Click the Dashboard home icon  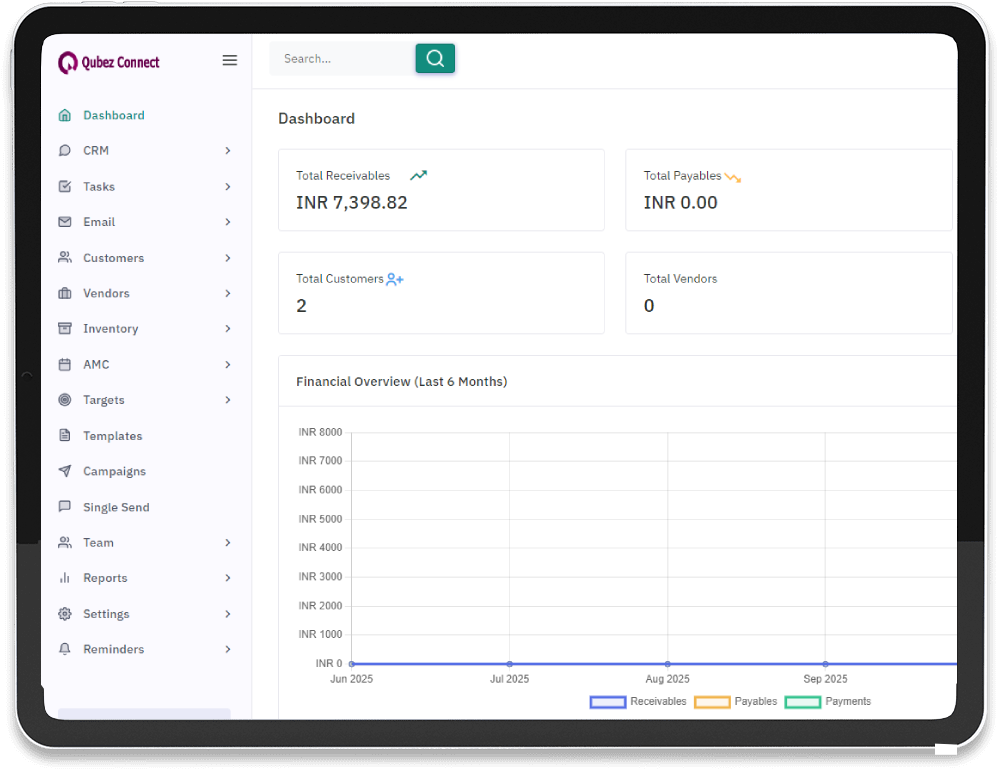[65, 115]
